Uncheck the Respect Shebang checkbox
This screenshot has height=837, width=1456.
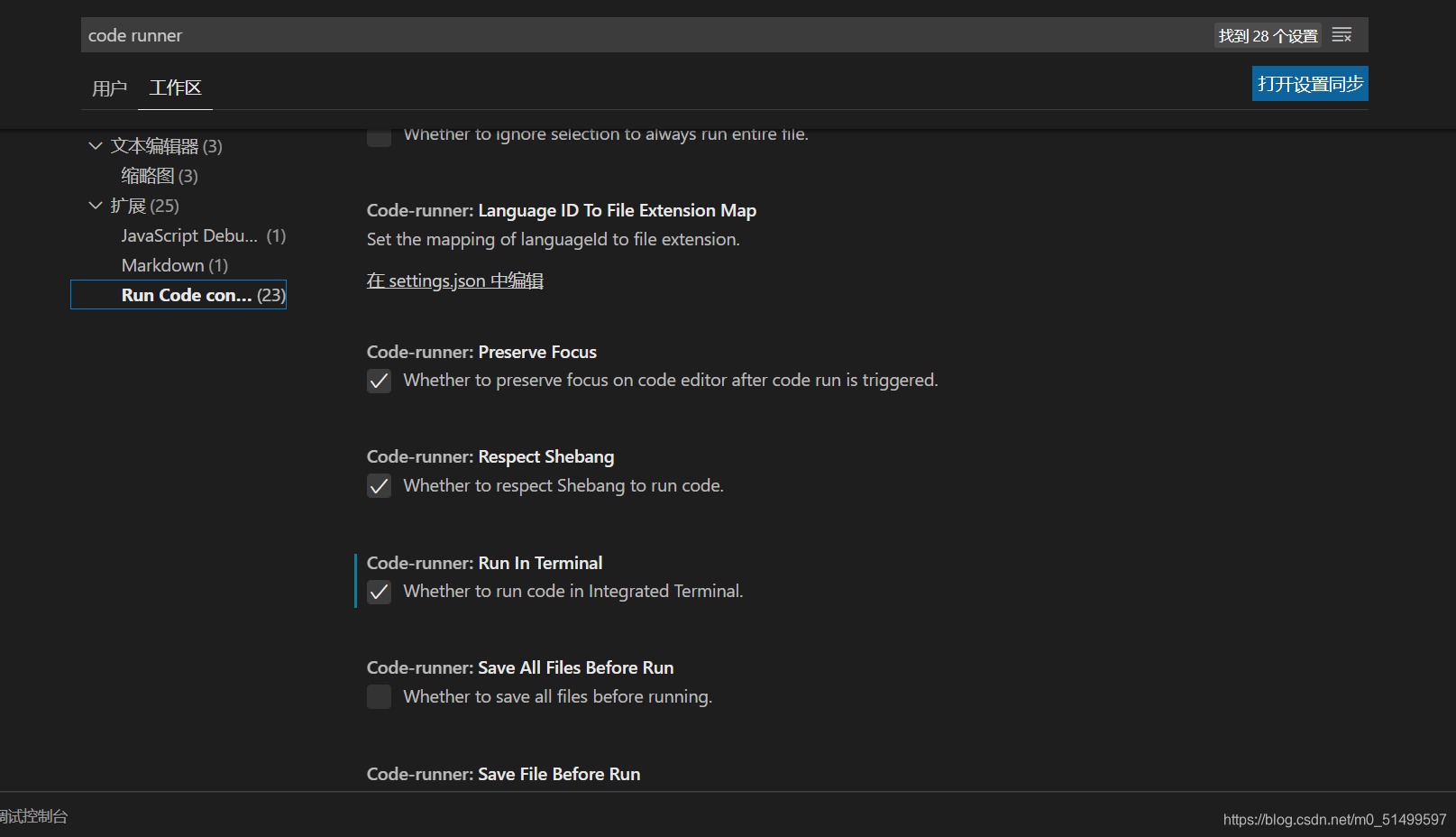380,486
